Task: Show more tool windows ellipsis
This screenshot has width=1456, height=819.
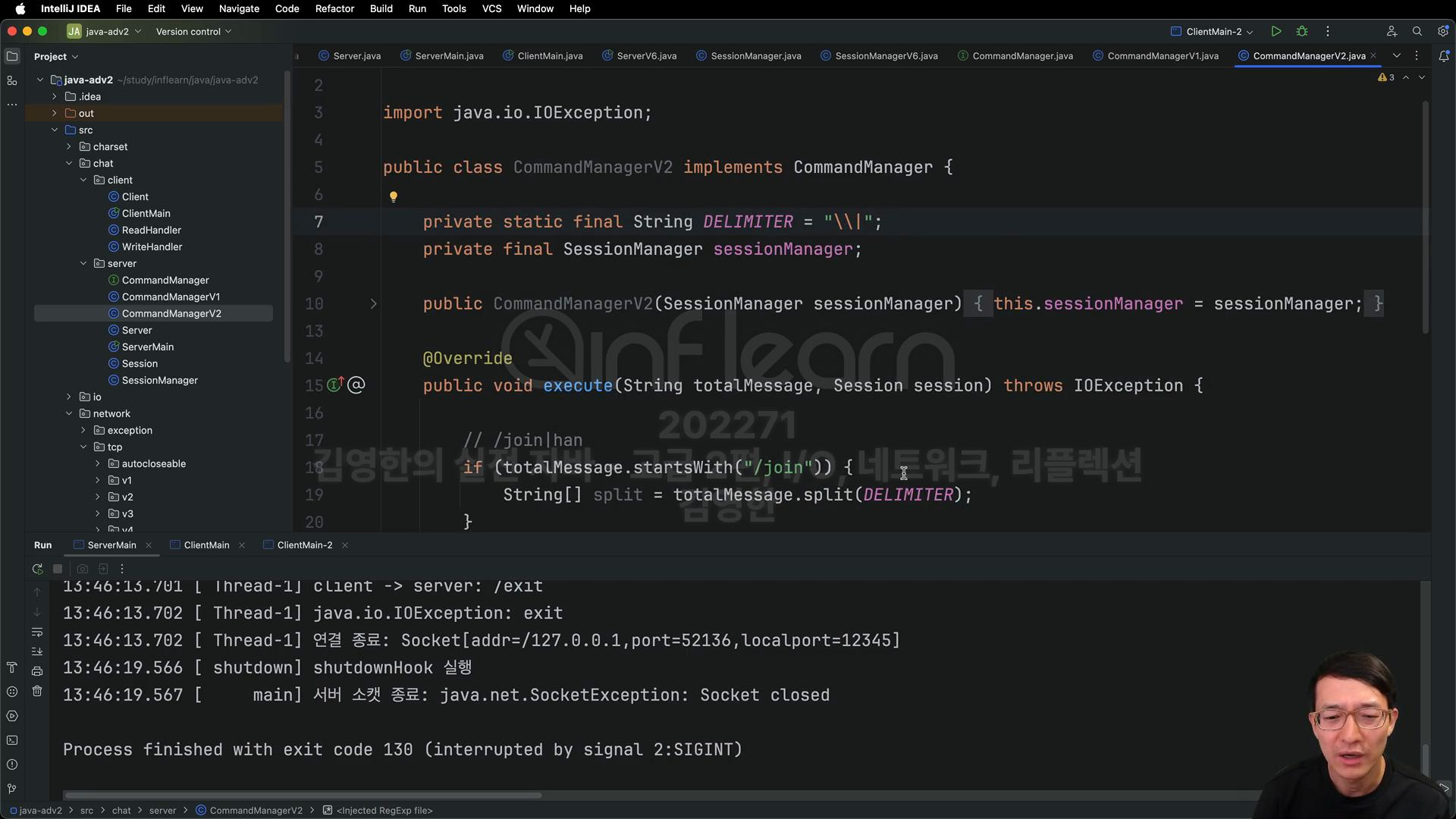Action: point(12,105)
